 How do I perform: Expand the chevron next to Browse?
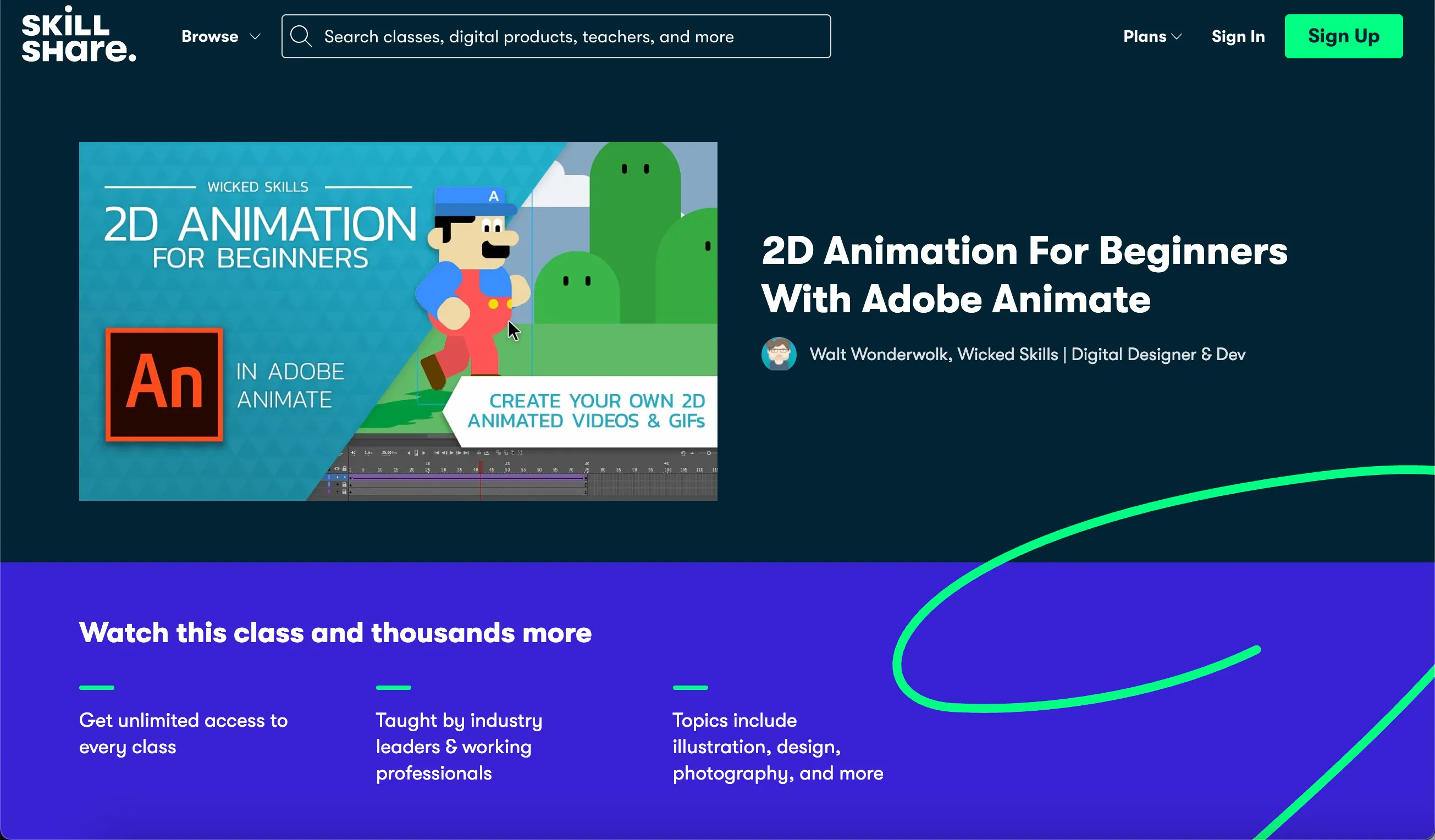255,36
